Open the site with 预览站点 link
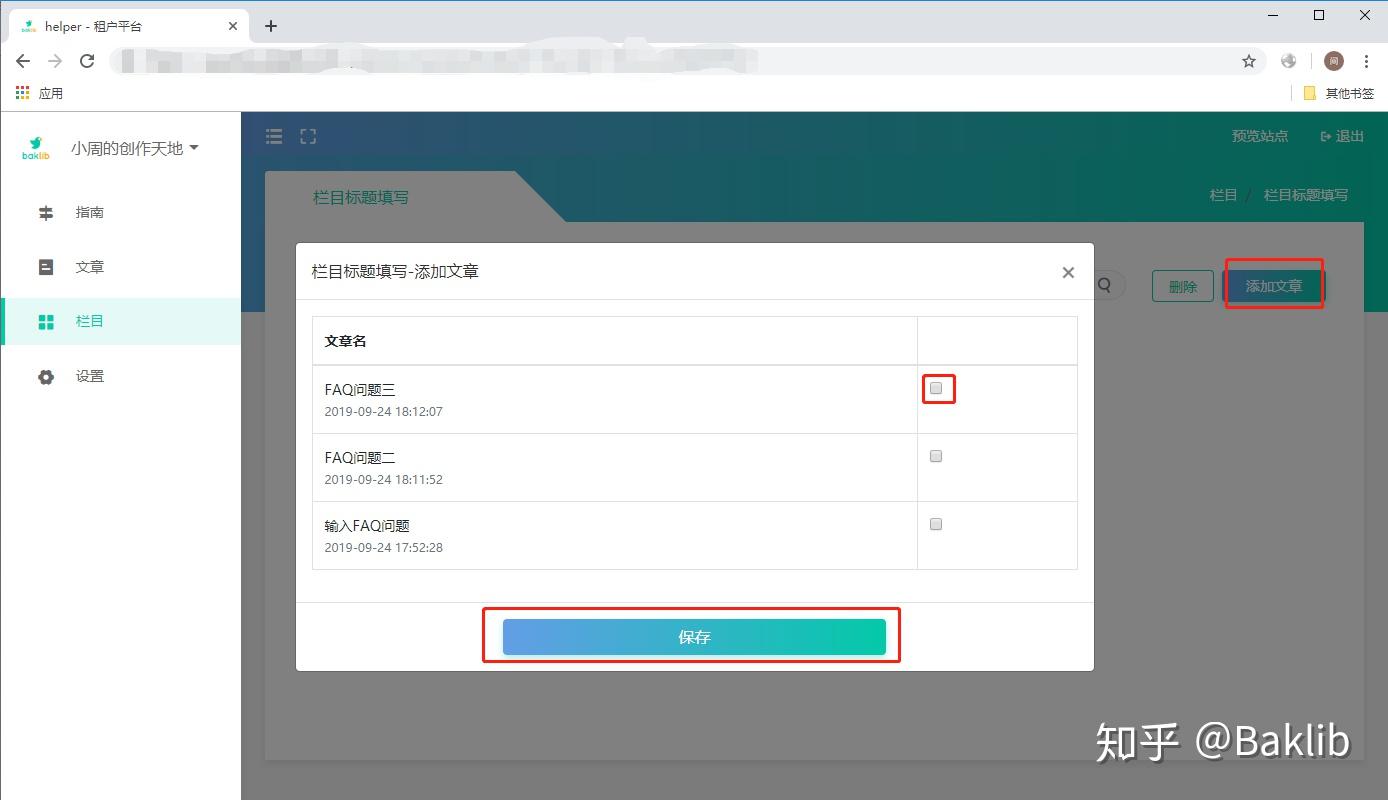The width and height of the screenshot is (1388, 800). [x=1259, y=136]
